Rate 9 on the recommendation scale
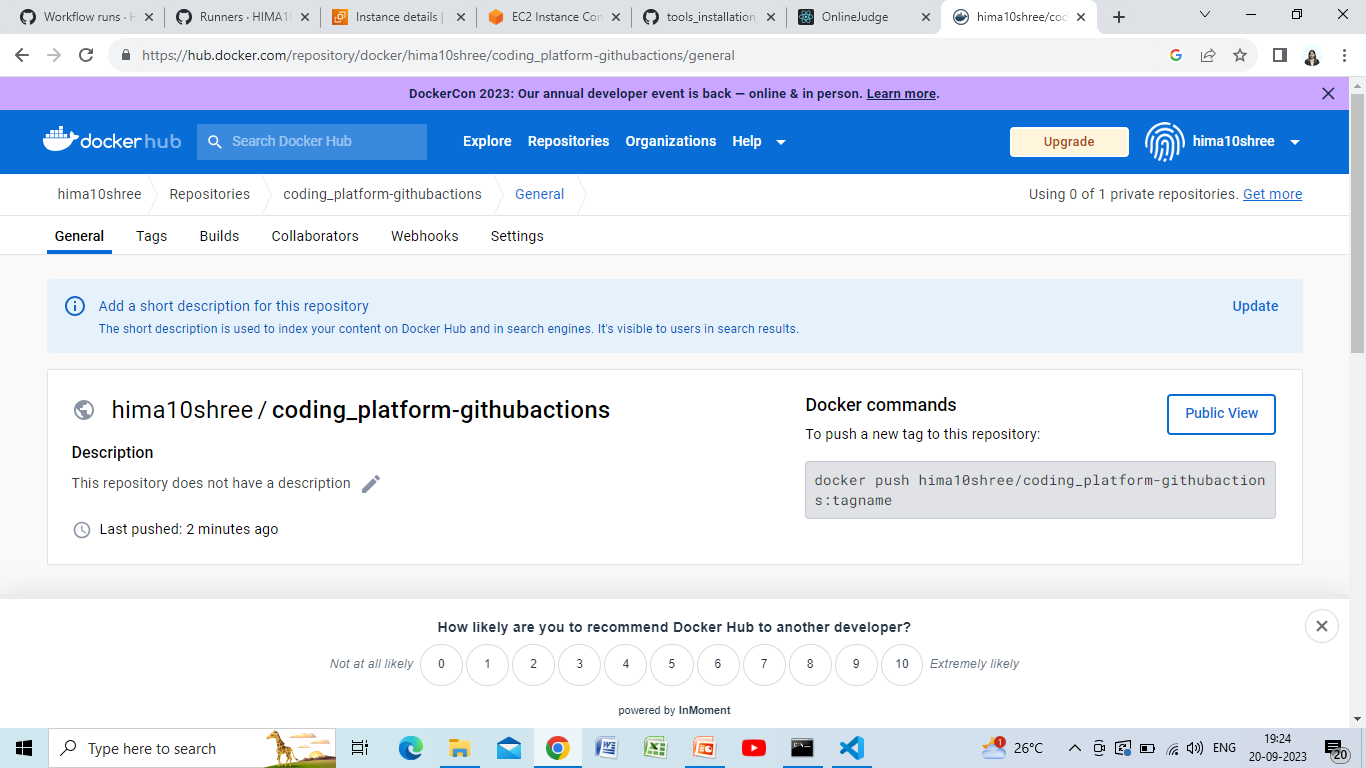 [856, 664]
